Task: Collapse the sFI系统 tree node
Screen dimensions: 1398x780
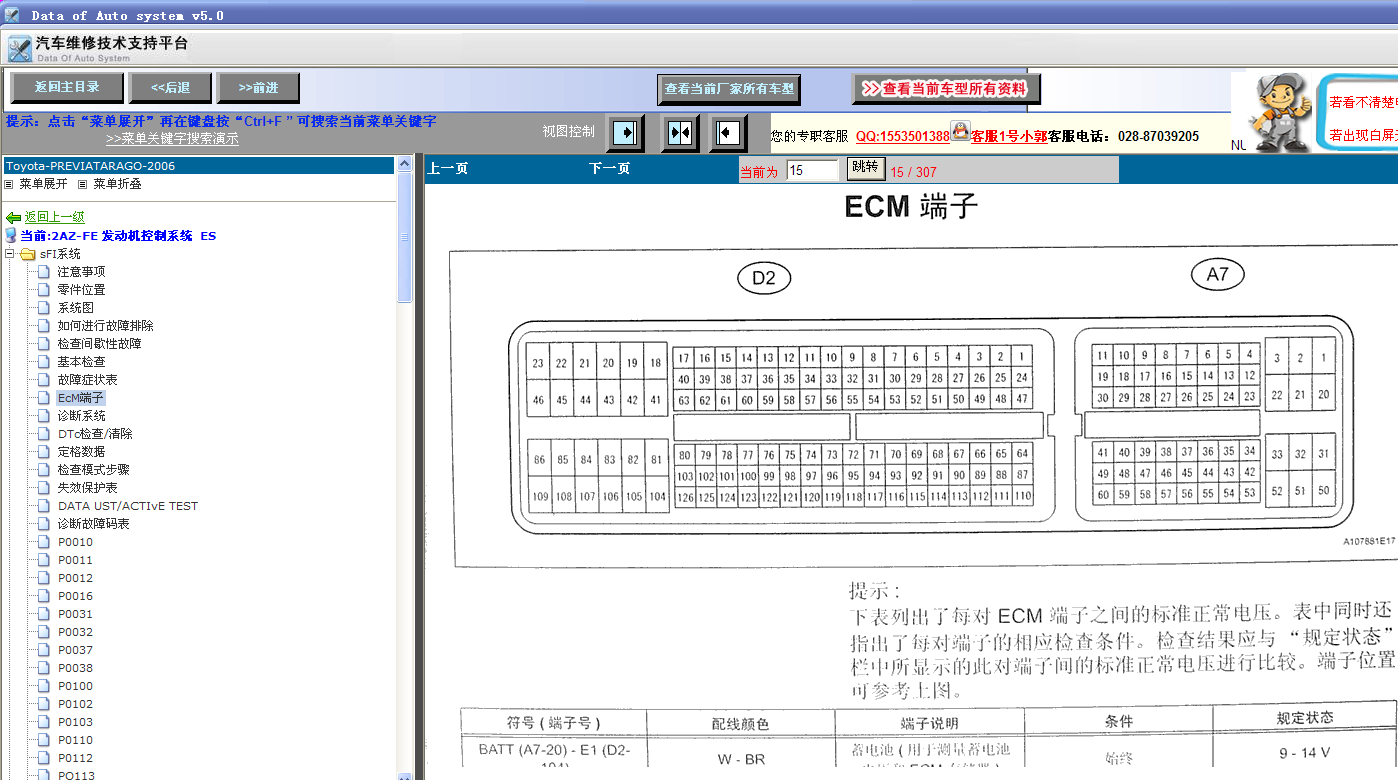Action: pos(10,254)
